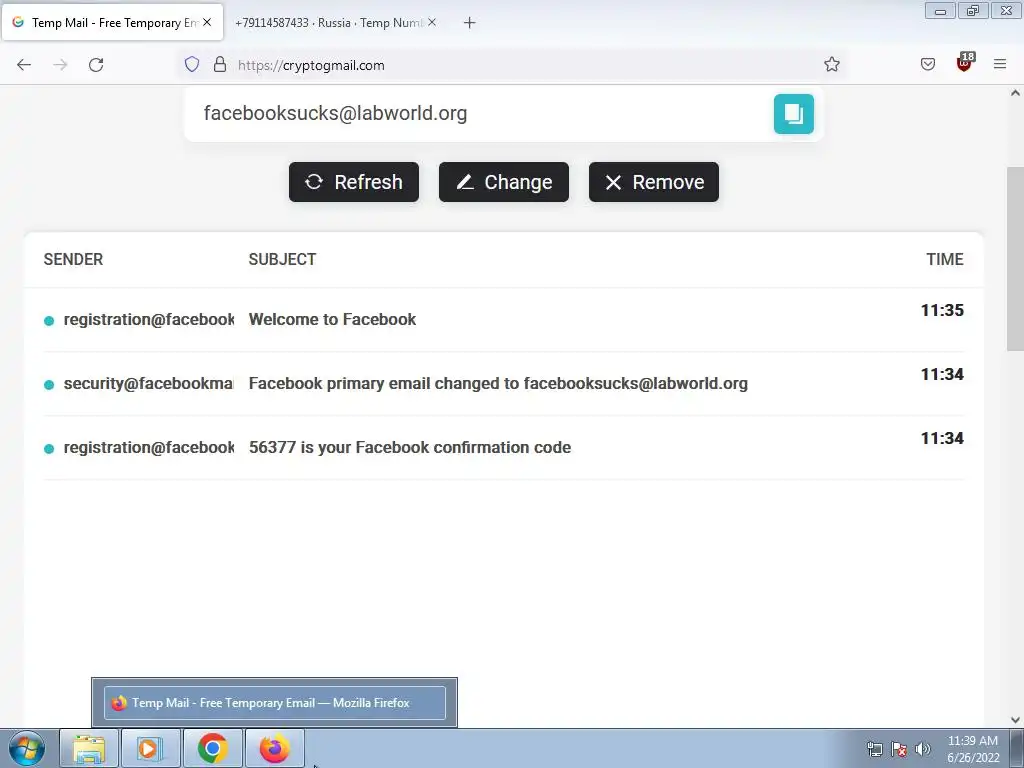Click the Firefox taskbar icon
Viewport: 1024px width, 768px height.
tap(274, 748)
